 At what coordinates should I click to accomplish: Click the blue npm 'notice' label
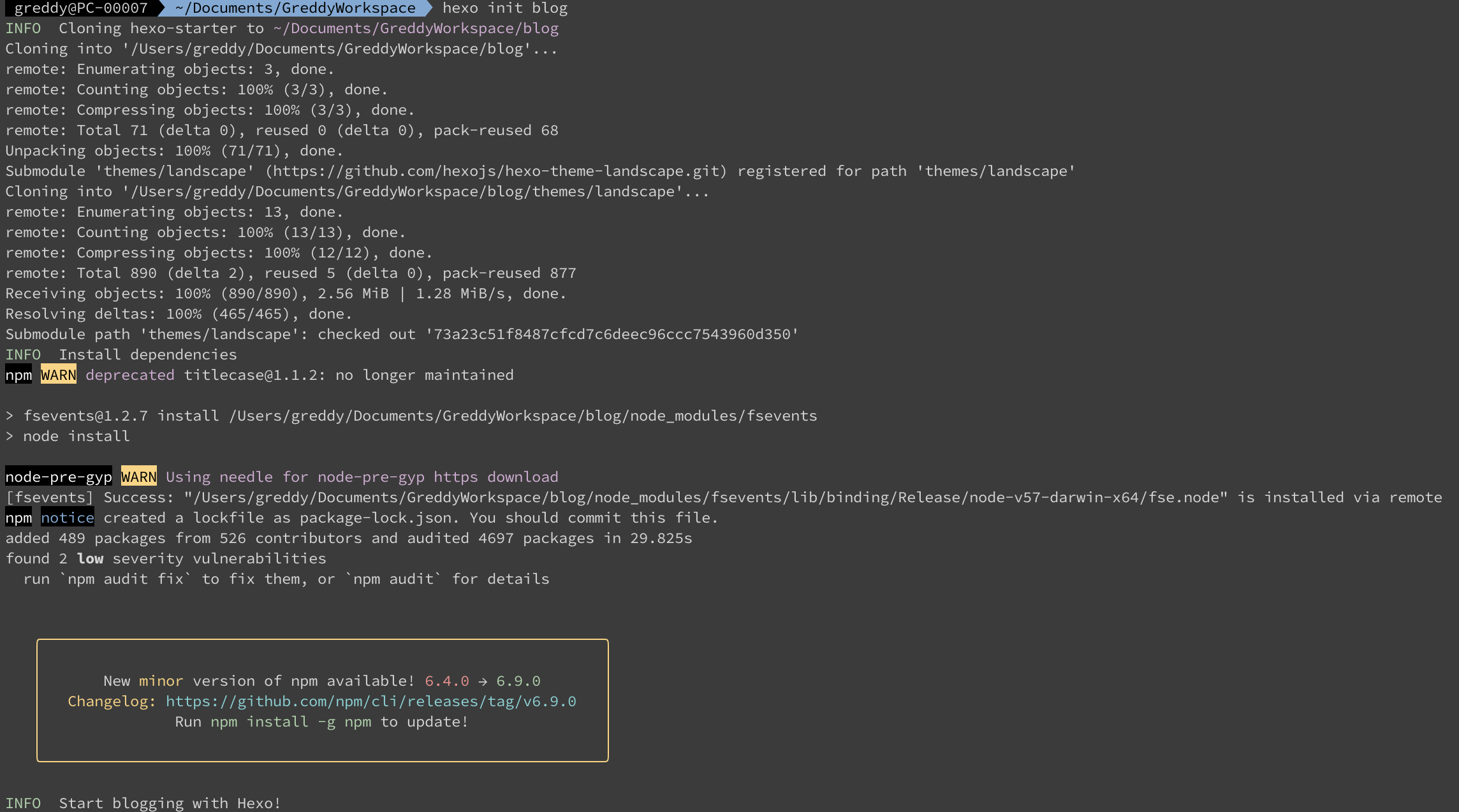pos(67,518)
